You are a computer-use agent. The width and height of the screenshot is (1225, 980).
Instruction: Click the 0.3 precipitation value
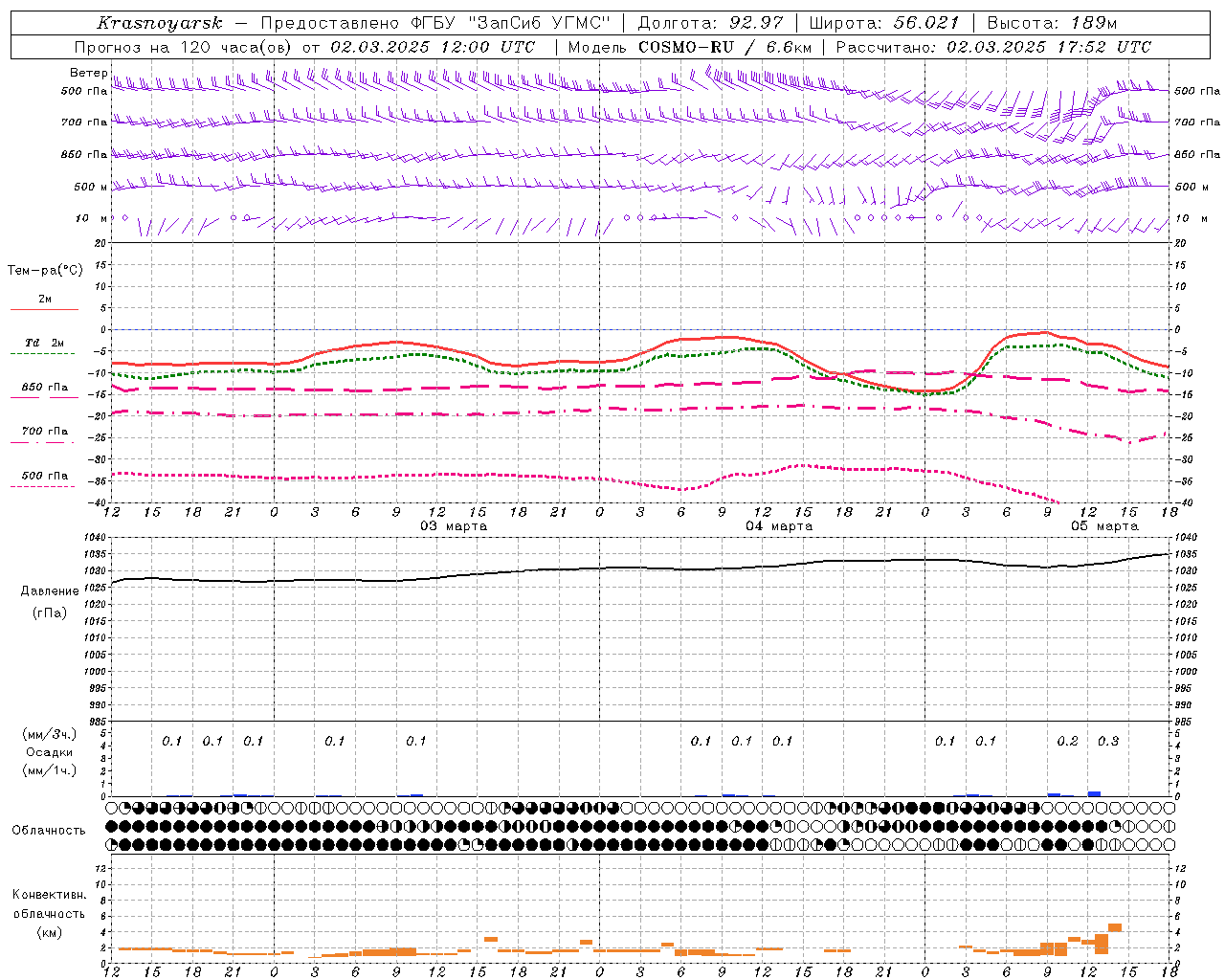(x=1108, y=742)
